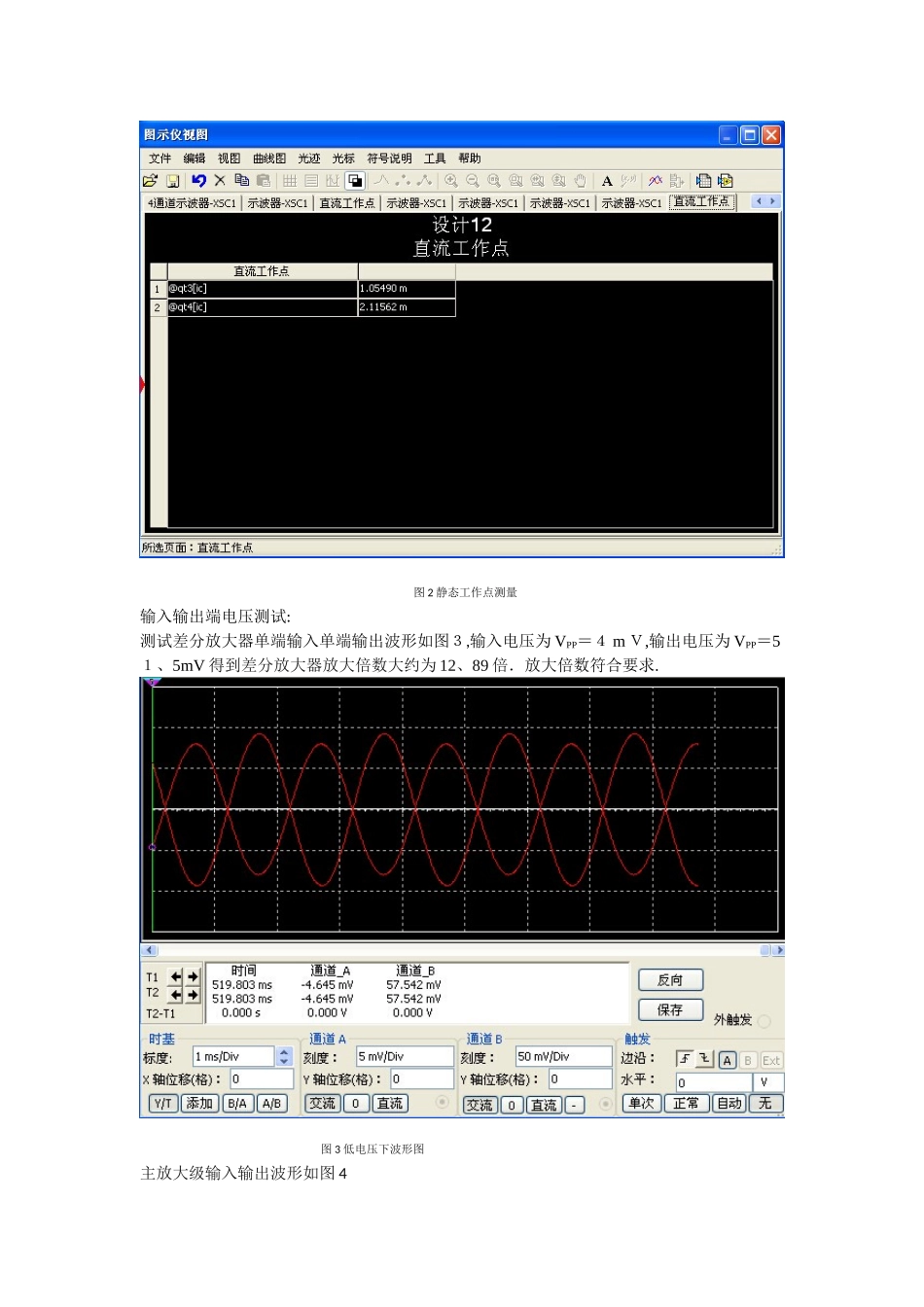Toggle the black/white background icon
This screenshot has width=924, height=1307.
point(355,181)
